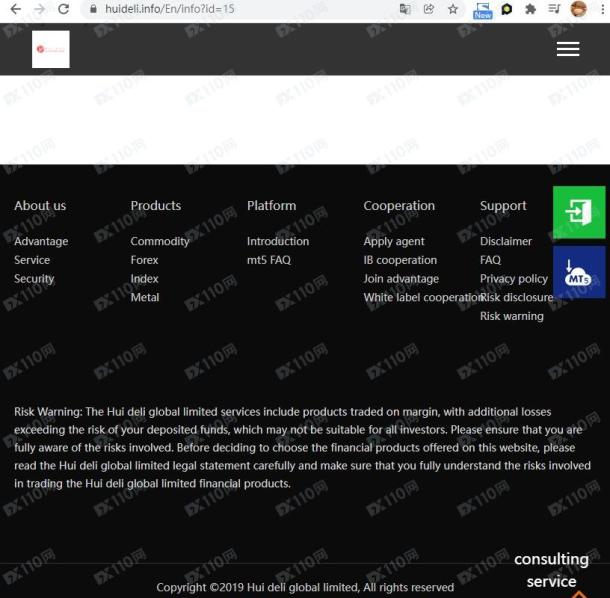
Task: Open the mt5 FAQ link
Action: click(269, 260)
